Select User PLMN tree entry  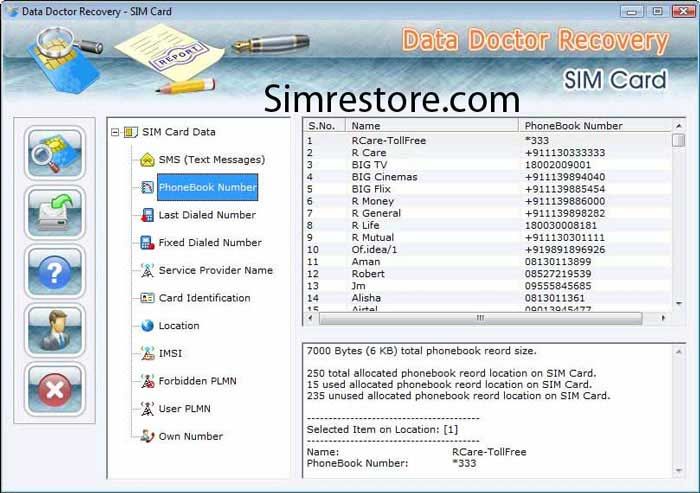tap(184, 409)
